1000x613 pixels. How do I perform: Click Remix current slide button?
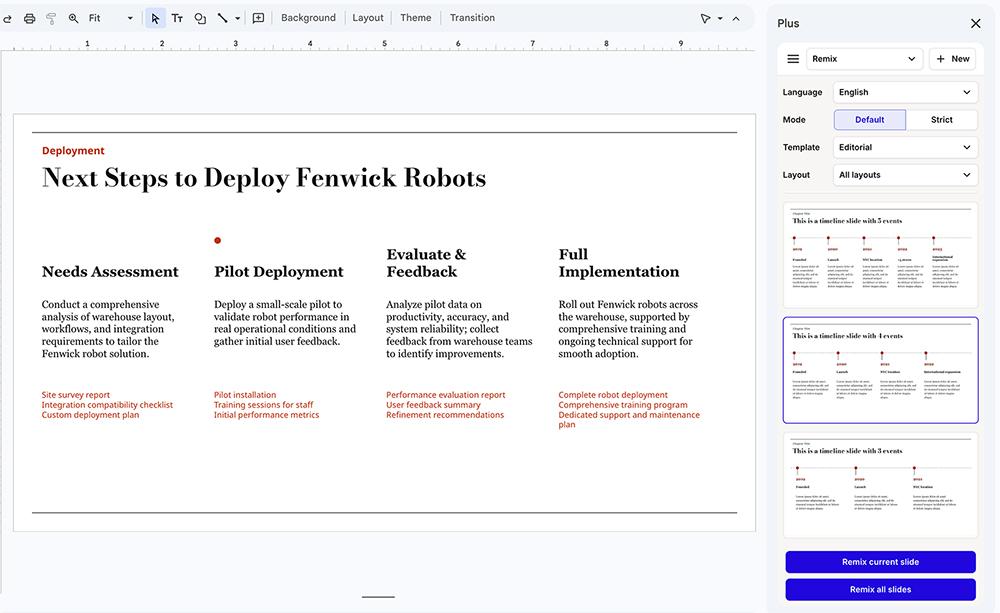point(880,562)
